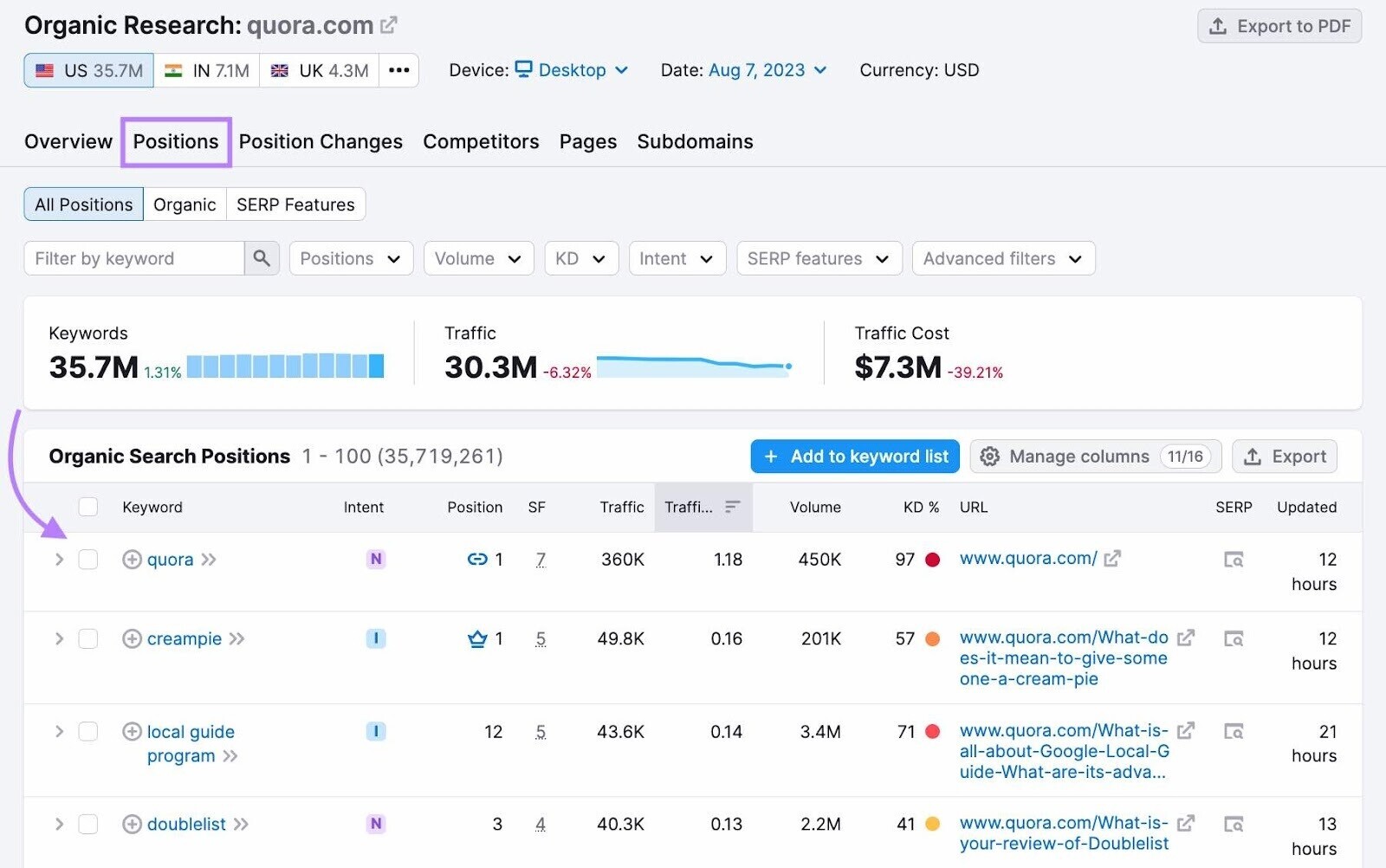The width and height of the screenshot is (1386, 868).
Task: Open the Intent filter dropdown
Action: [x=677, y=258]
